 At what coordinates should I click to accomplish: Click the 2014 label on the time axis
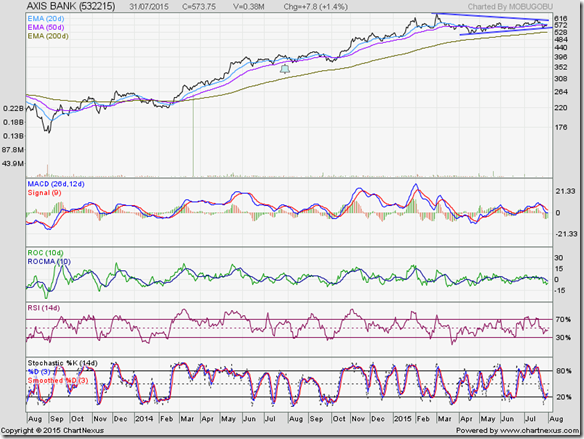[144, 419]
